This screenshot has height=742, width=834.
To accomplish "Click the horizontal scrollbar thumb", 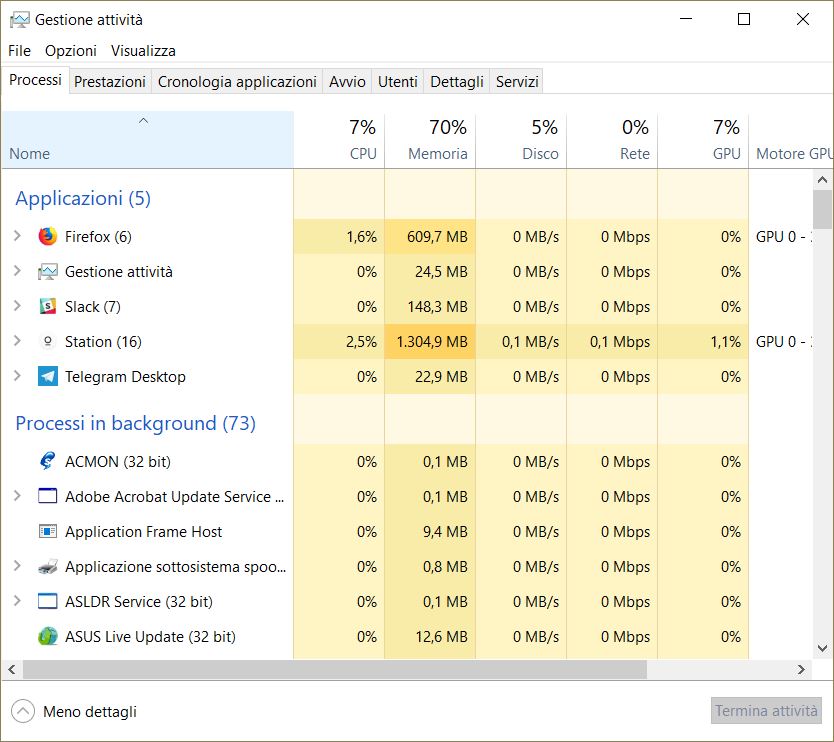I will (335, 670).
